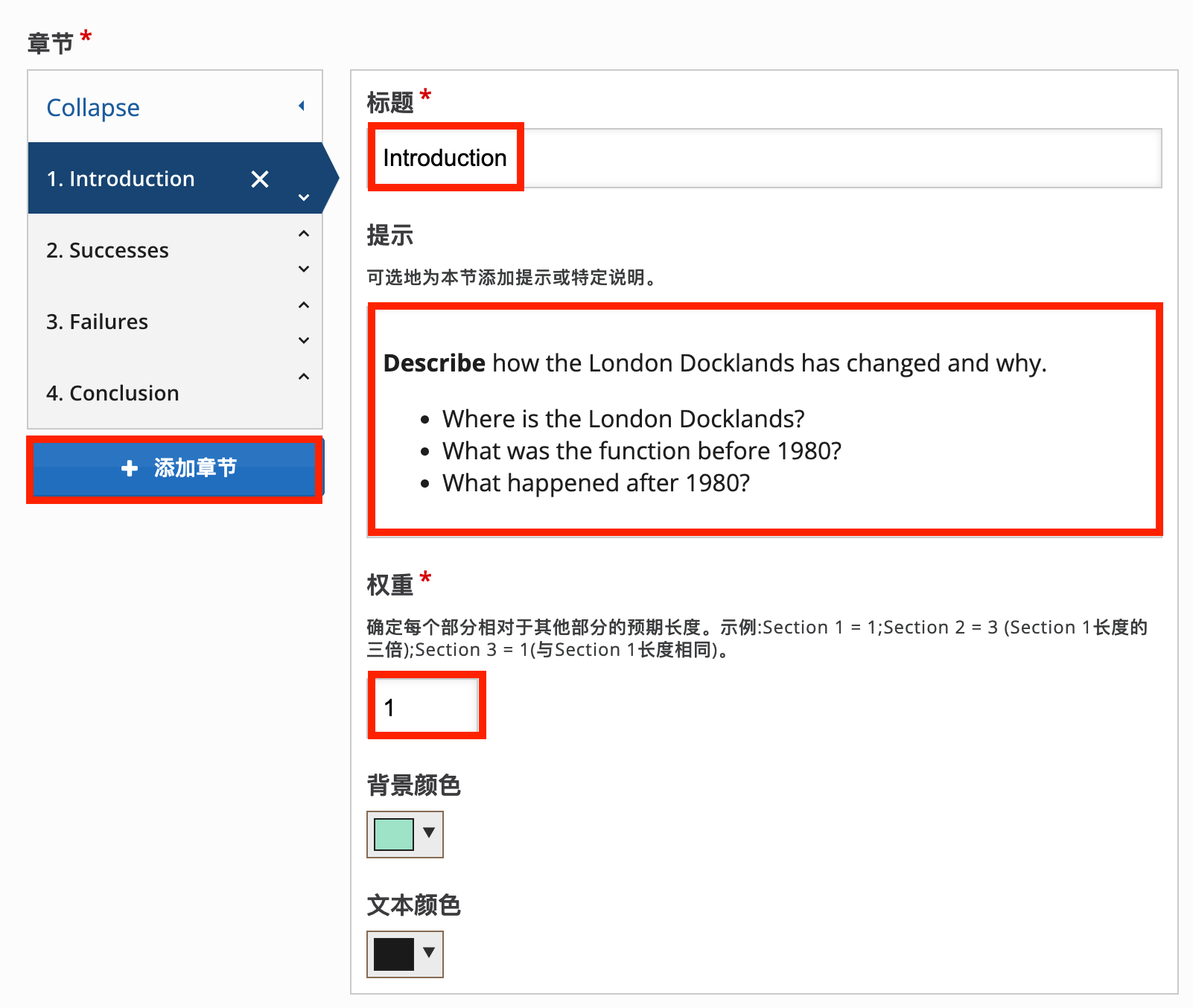Go to the 4. Conclusion section
Screen dimensions: 1193x1008
pyautogui.click(x=112, y=394)
